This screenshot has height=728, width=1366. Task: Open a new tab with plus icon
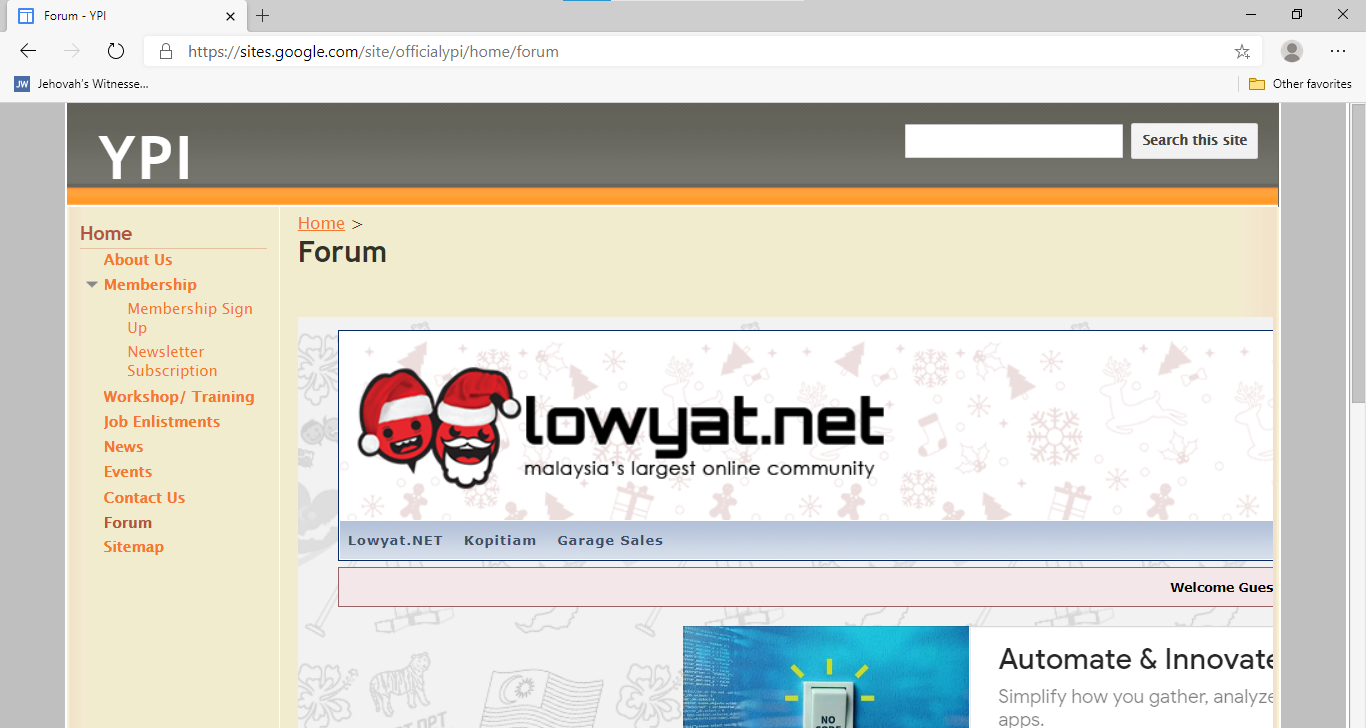point(263,16)
